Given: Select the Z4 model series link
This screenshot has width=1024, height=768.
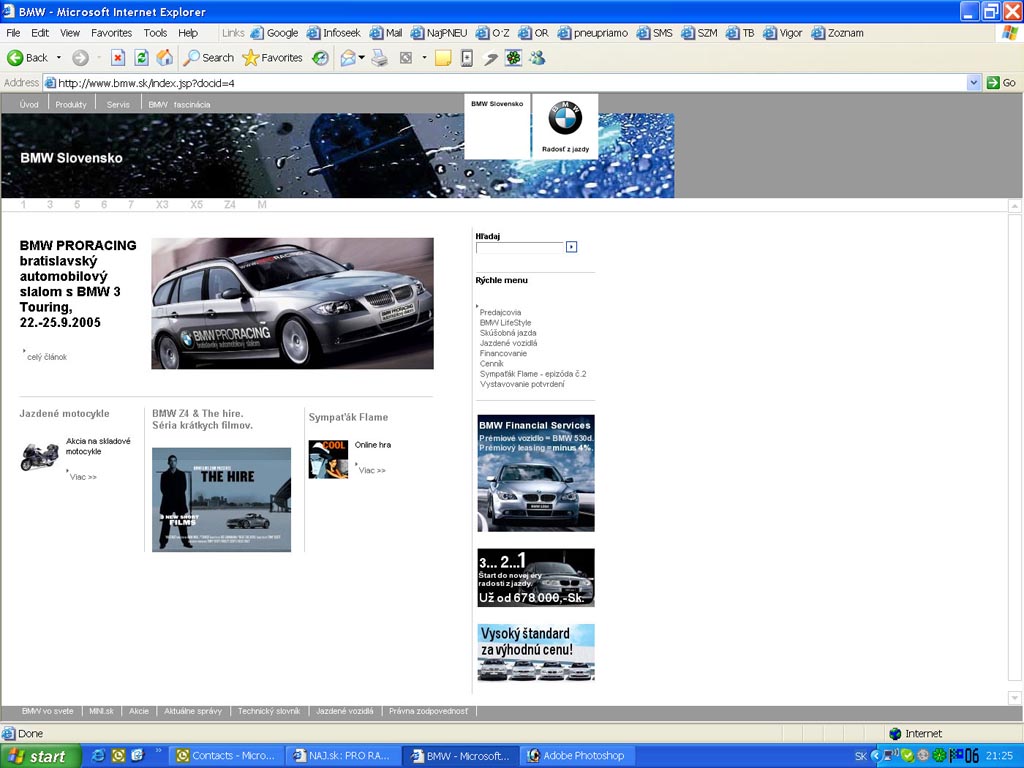Looking at the screenshot, I should (x=230, y=204).
